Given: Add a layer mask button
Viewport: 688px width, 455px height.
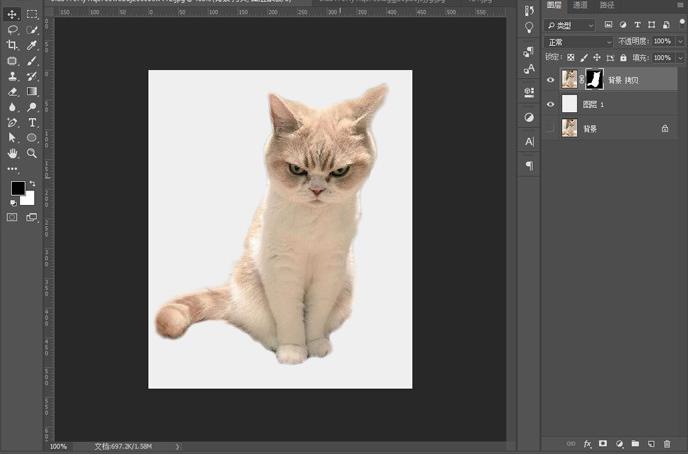Looking at the screenshot, I should (603, 444).
